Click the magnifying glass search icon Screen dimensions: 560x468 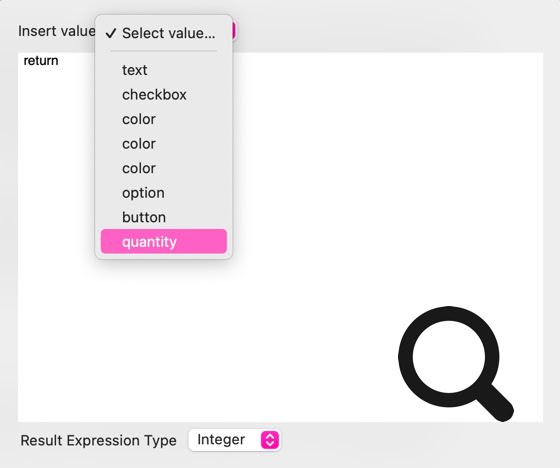click(x=455, y=364)
